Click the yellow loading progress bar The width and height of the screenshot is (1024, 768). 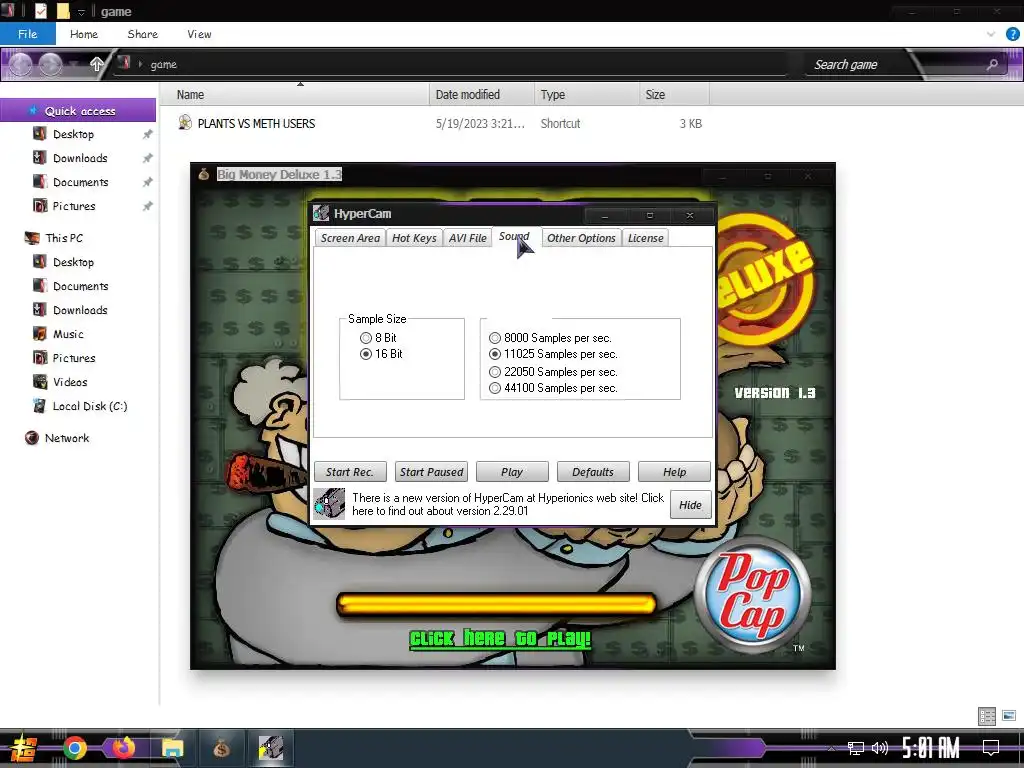click(496, 604)
